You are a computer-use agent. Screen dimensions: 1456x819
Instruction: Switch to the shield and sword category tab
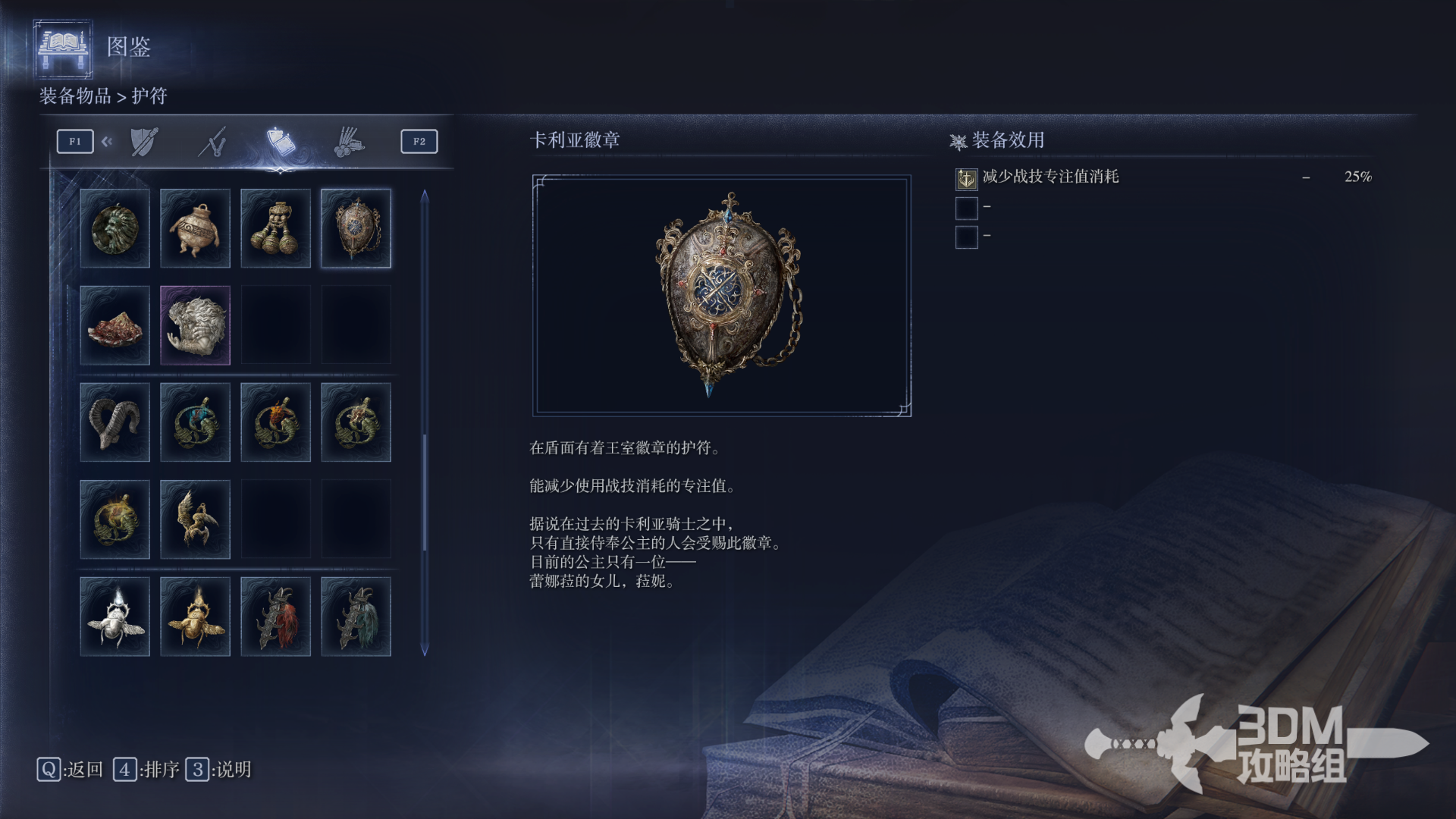click(x=144, y=142)
